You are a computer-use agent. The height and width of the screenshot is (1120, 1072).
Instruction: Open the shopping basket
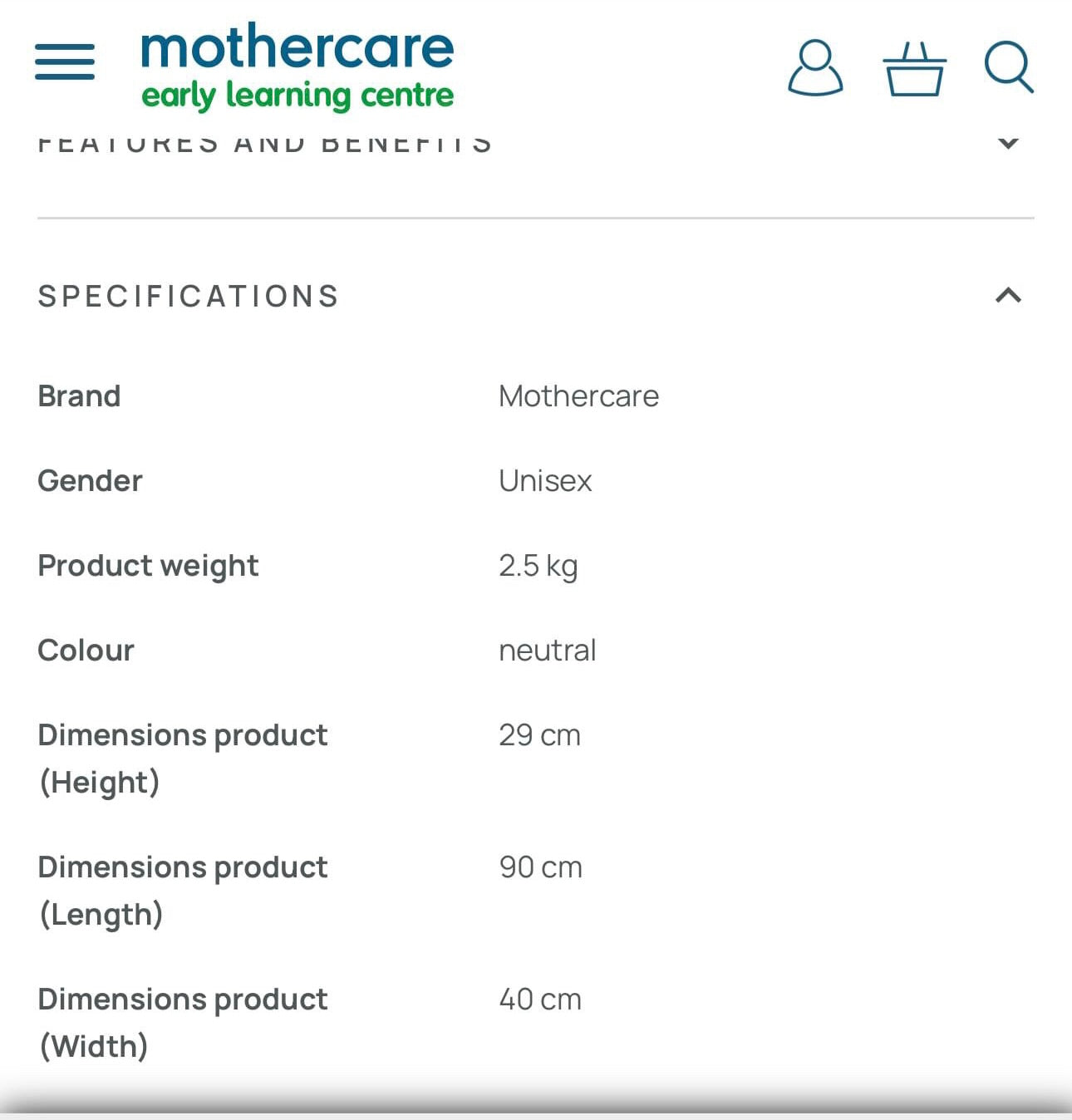pyautogui.click(x=914, y=69)
